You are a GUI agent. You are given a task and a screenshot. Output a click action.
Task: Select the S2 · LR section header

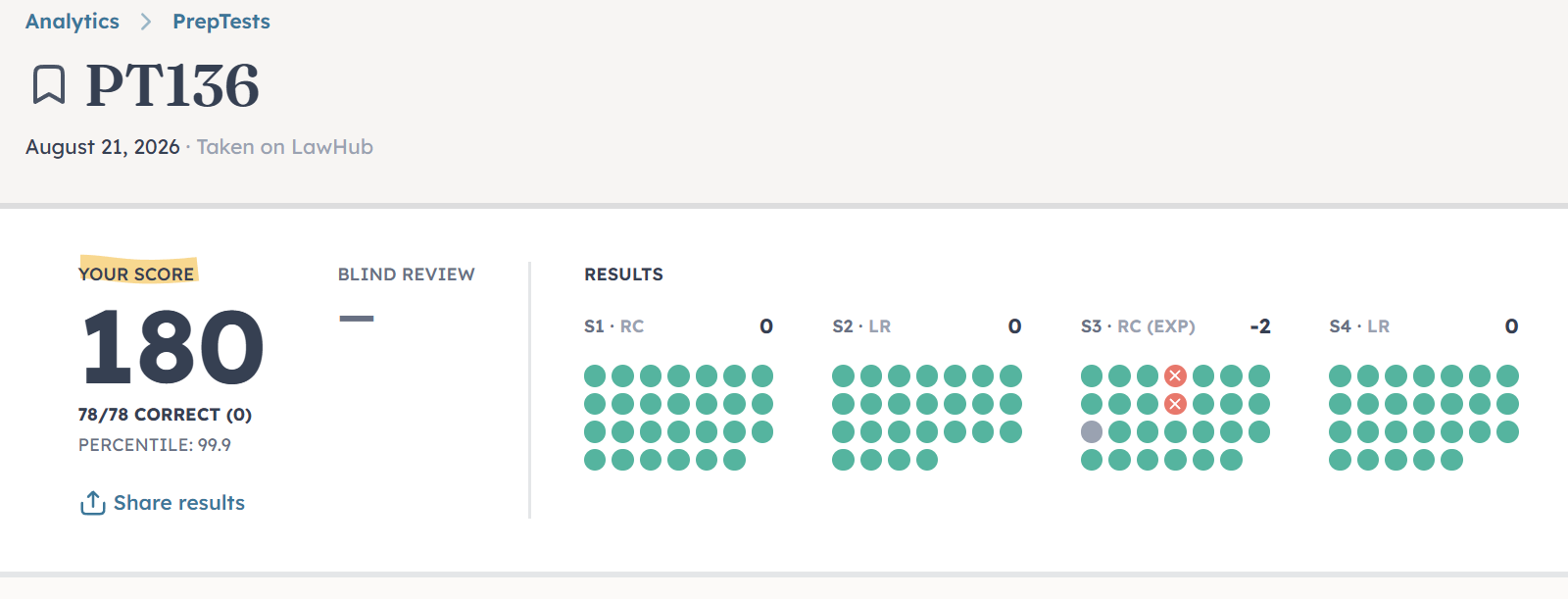point(861,326)
